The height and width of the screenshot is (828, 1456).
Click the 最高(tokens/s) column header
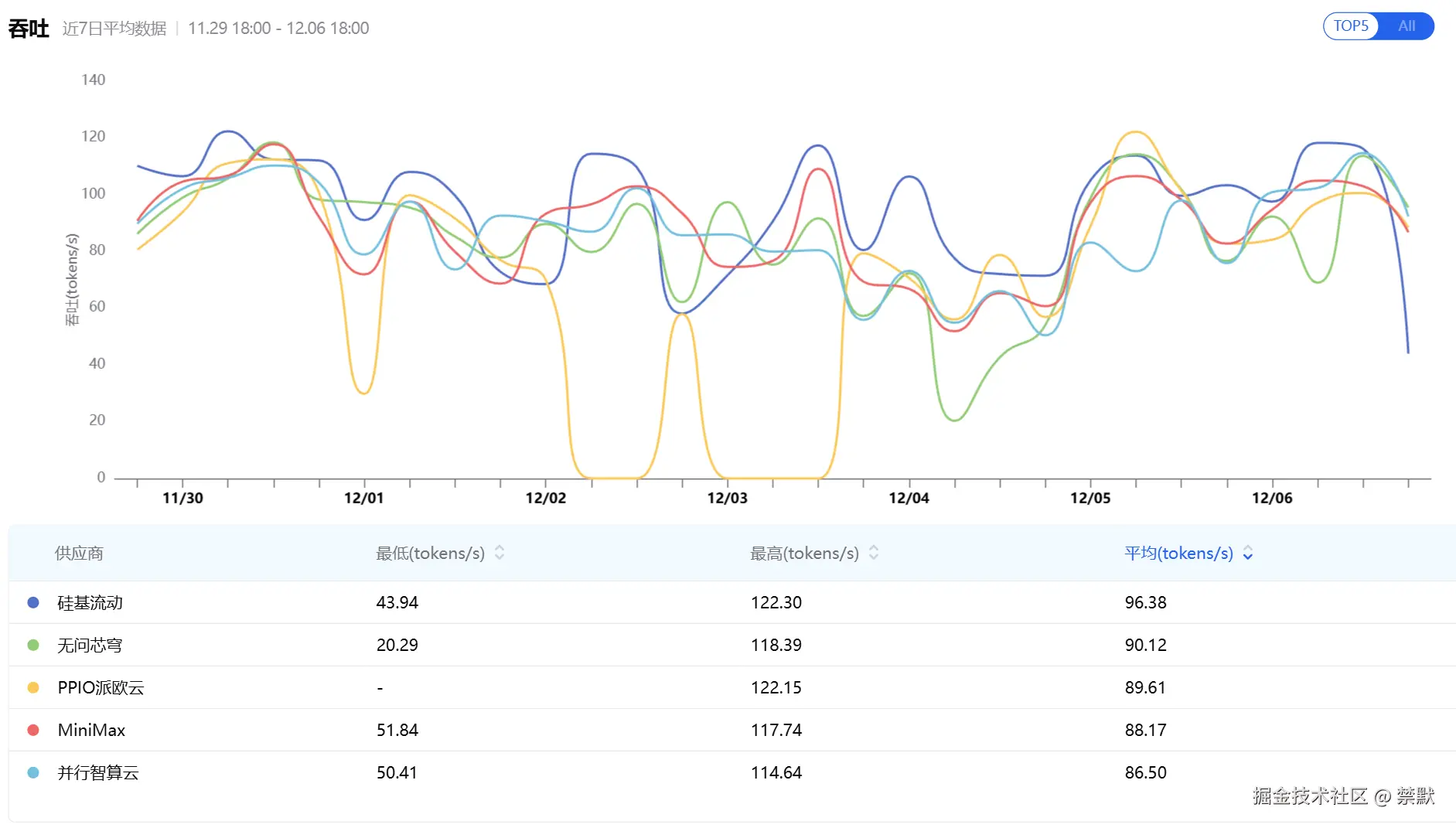click(804, 554)
